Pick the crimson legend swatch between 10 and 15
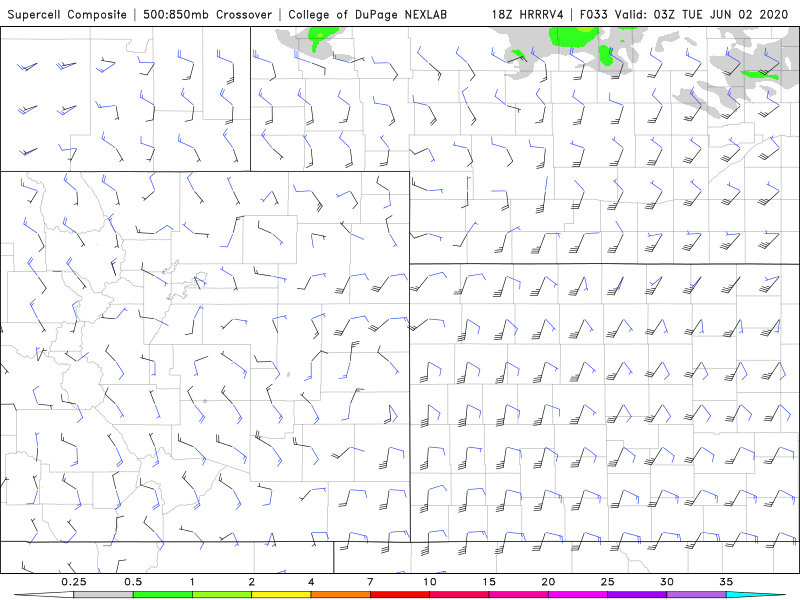800x600 pixels. click(459, 595)
